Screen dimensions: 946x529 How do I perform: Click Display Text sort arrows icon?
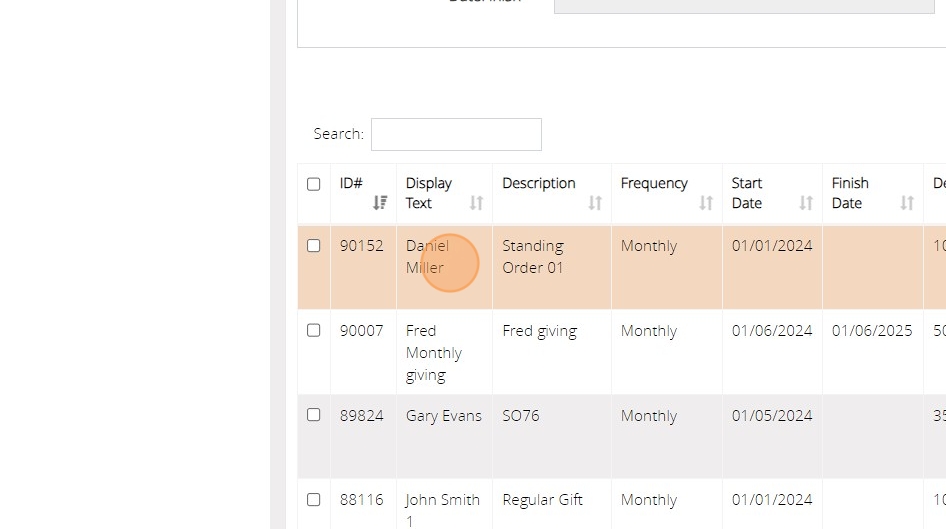click(x=477, y=203)
